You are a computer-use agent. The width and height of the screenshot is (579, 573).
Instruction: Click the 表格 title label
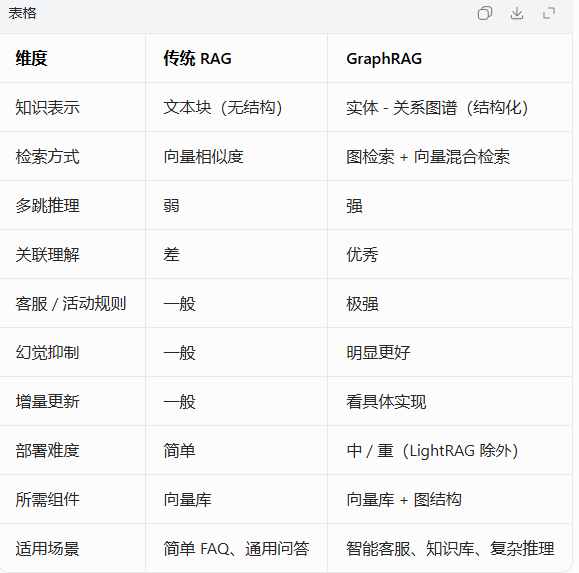tap(22, 13)
